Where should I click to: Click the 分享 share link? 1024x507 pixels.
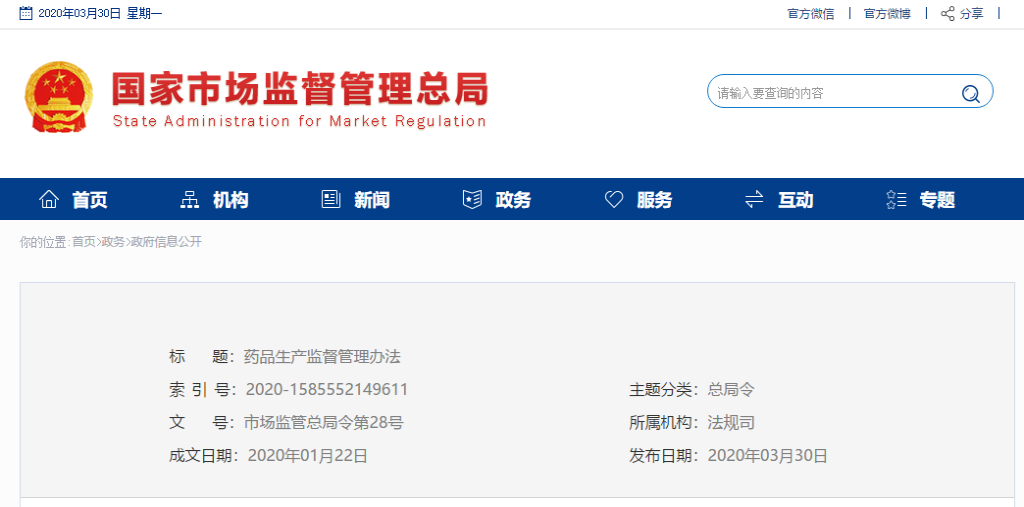tap(971, 14)
